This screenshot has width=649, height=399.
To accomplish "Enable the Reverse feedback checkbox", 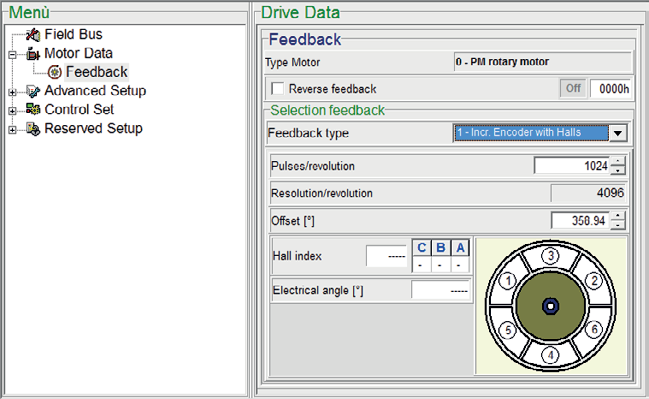I will coord(277,89).
